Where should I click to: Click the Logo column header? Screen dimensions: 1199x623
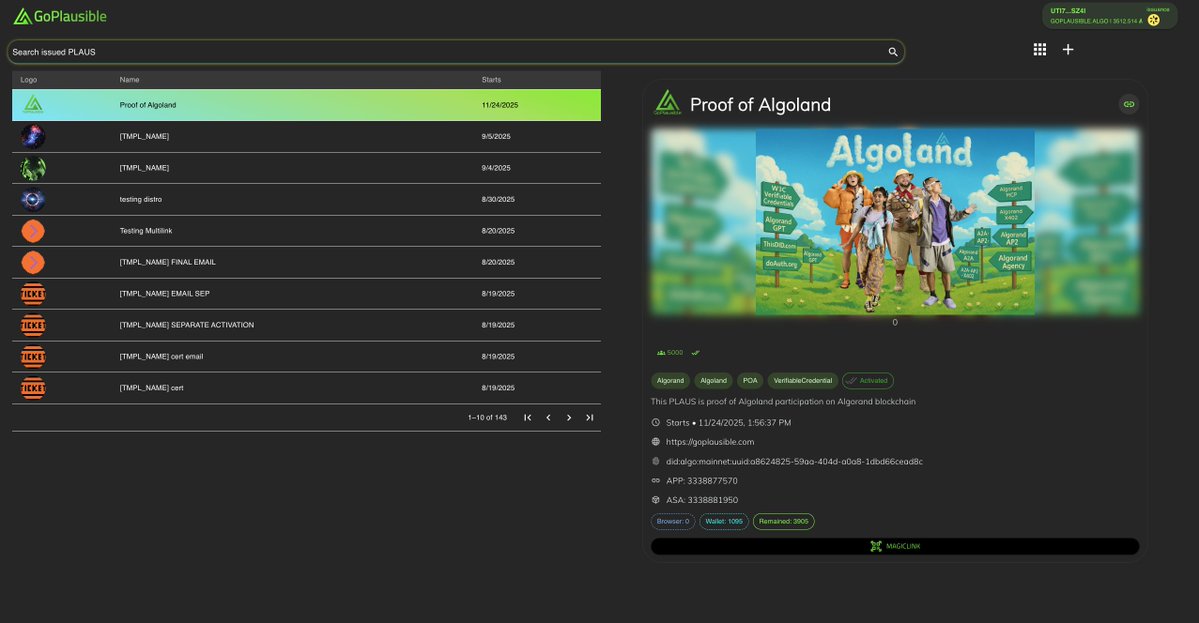click(x=28, y=79)
